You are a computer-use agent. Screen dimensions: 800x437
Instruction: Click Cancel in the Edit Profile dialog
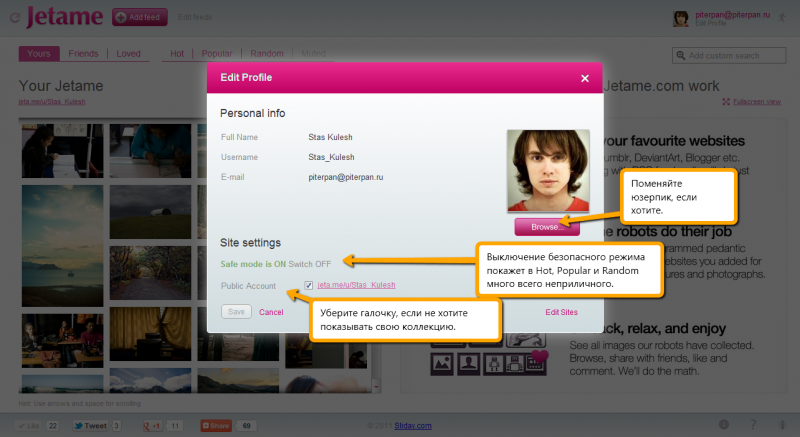click(x=271, y=312)
